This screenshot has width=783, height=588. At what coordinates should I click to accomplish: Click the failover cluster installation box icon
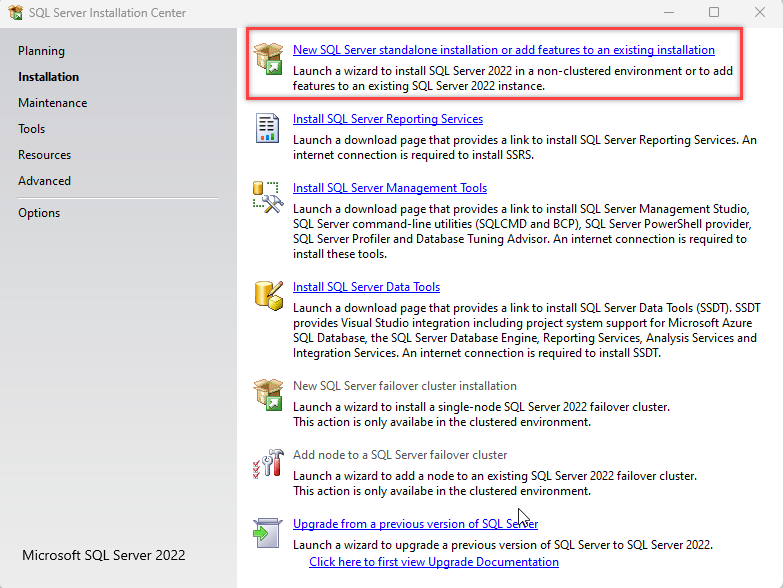click(x=268, y=394)
